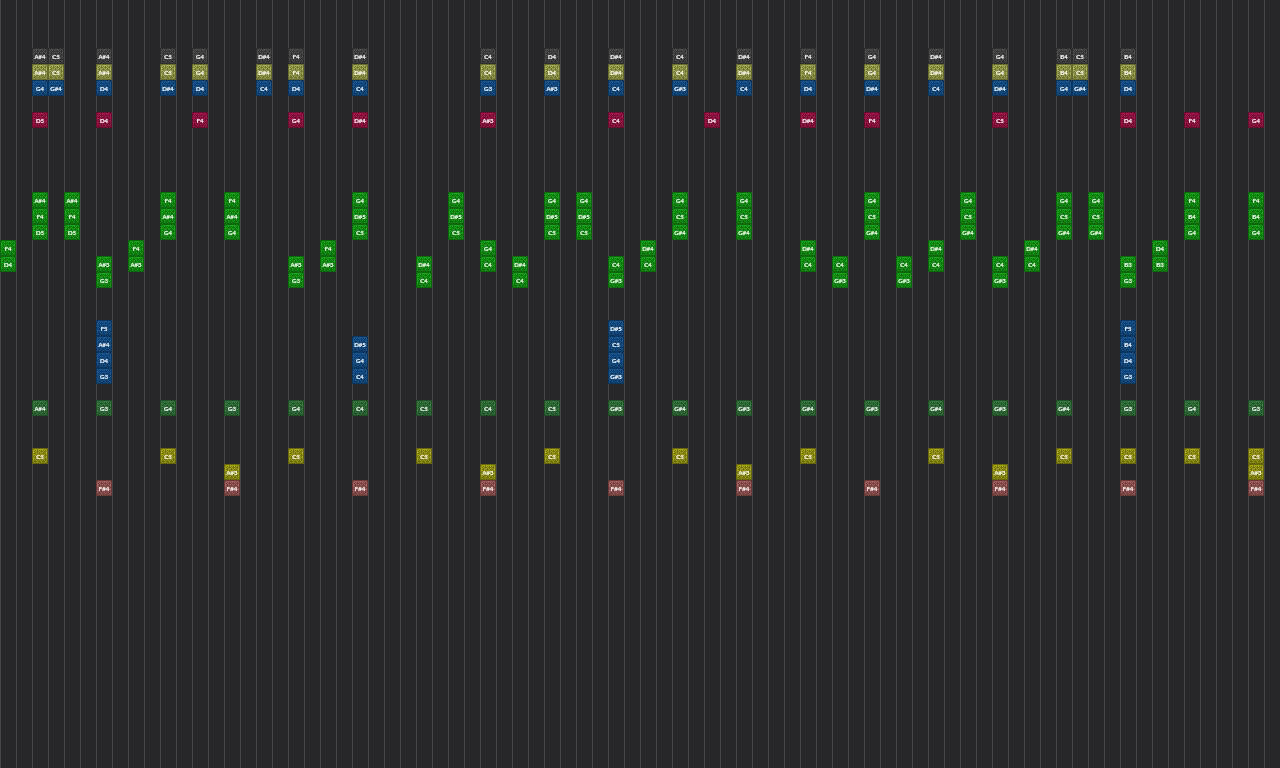Select the leftmost salmon F#4 note
The image size is (1280, 768).
[x=104, y=489]
